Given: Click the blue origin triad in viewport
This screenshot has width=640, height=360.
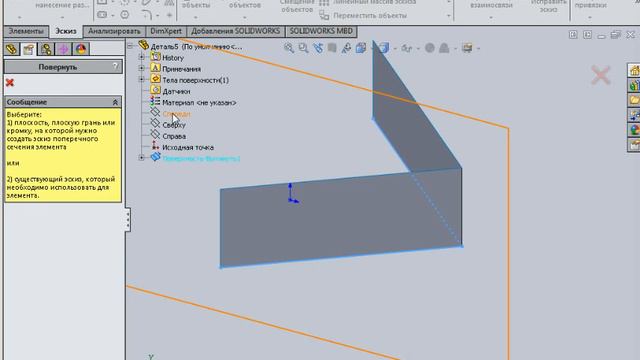Looking at the screenshot, I should [292, 194].
